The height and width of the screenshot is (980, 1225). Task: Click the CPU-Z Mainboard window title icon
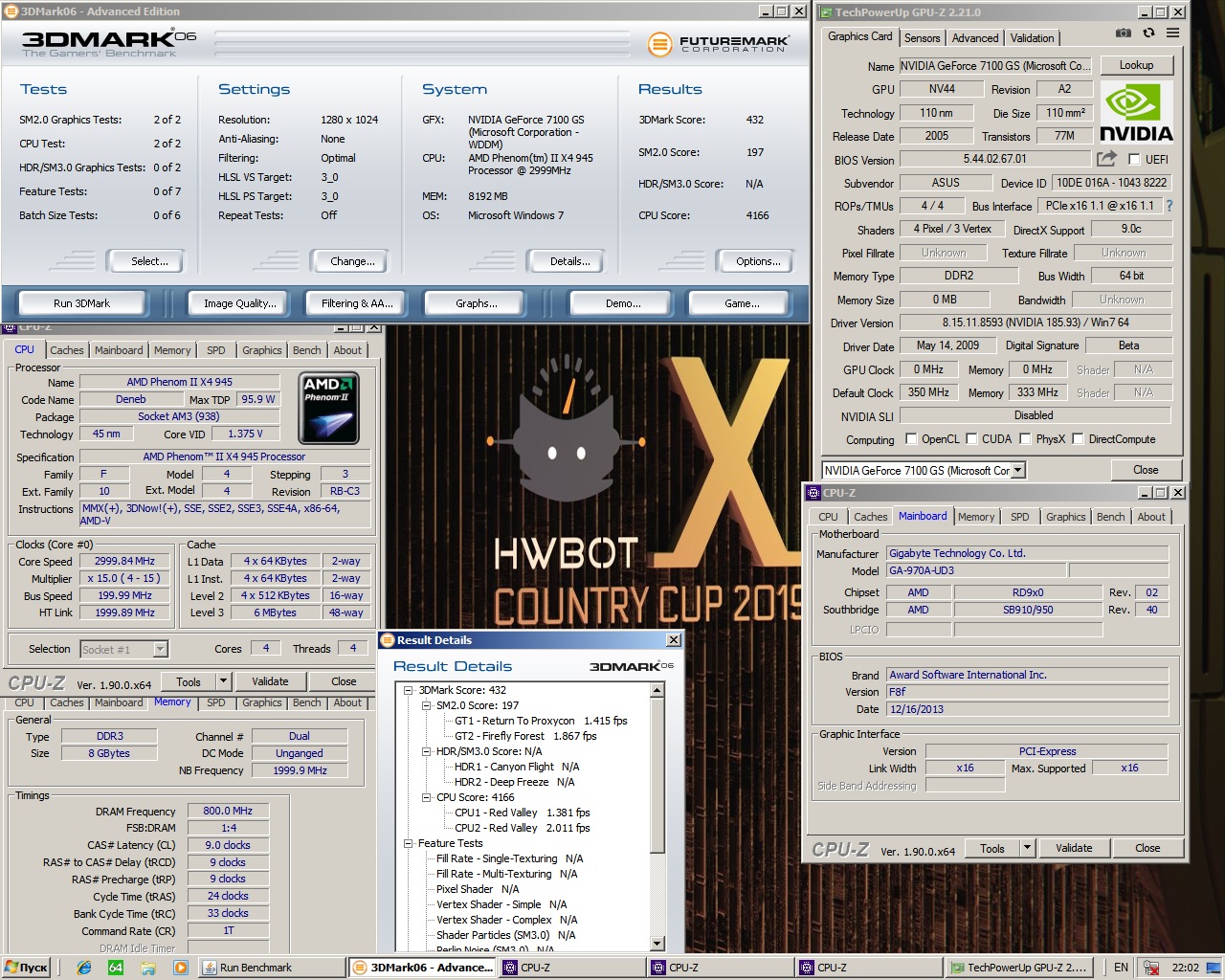click(x=813, y=493)
